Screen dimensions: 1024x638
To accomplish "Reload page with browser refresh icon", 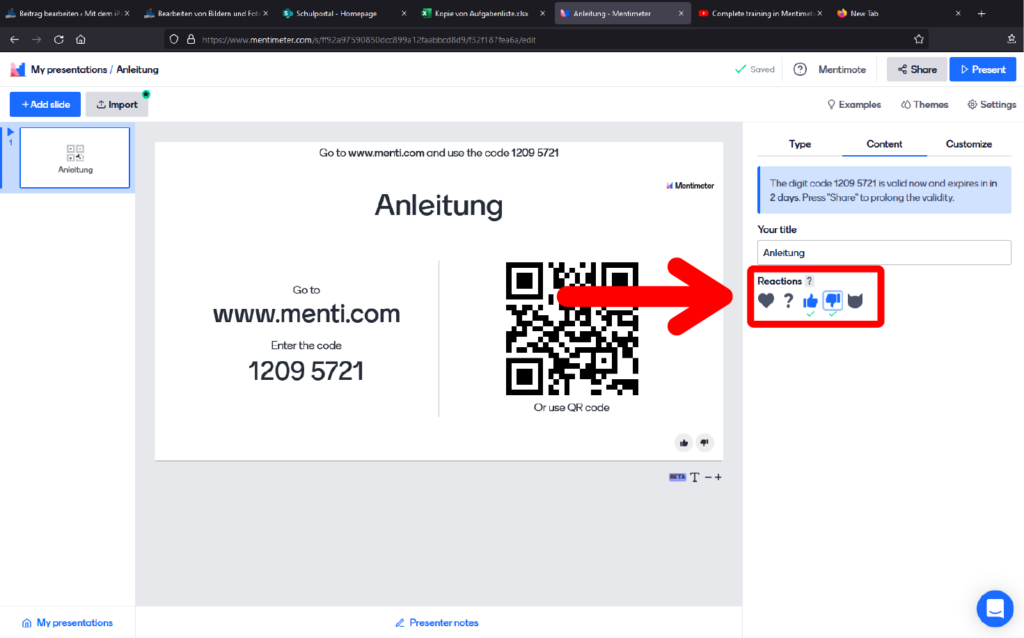I will click(59, 39).
